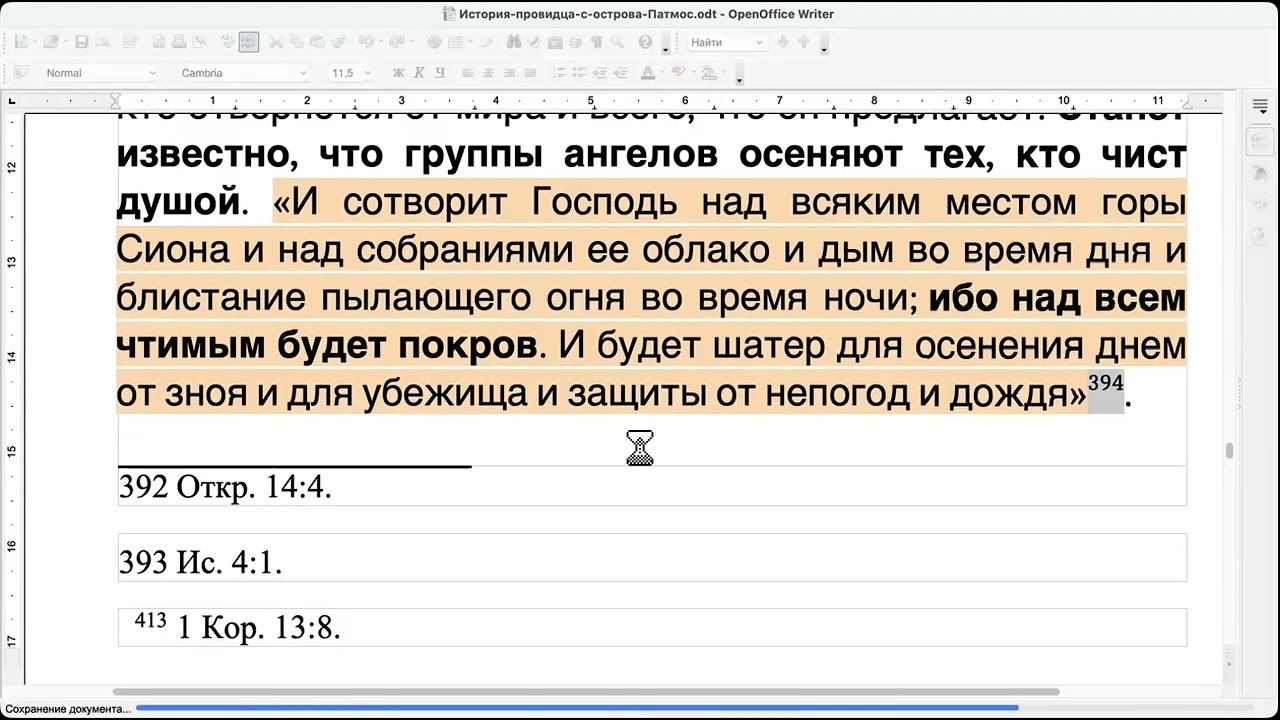
Task: Toggle Justified alignment
Action: coord(530,72)
